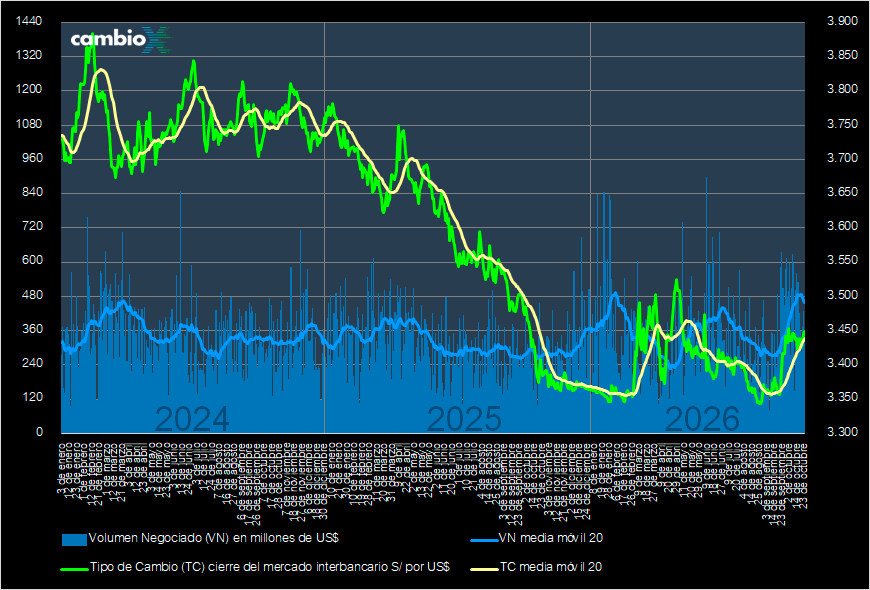Click the 3.900 label on the right axis
Screen dimensions: 870x590
(x=842, y=22)
